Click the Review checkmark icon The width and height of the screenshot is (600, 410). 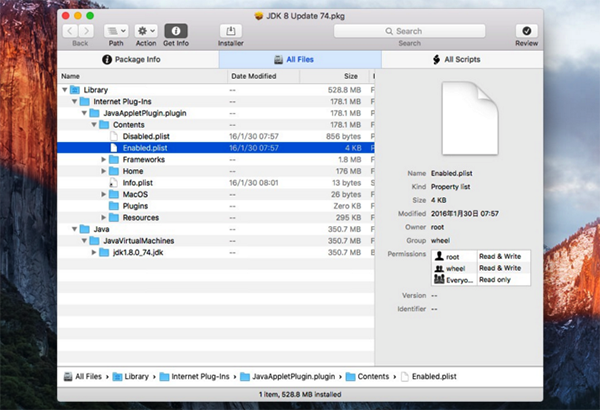tap(526, 32)
